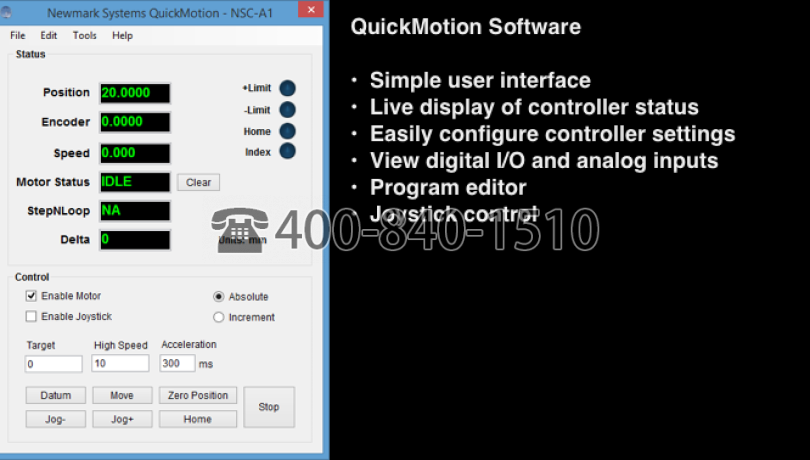This screenshot has width=810, height=460.
Task: Click the Index indicator light
Action: pos(288,151)
